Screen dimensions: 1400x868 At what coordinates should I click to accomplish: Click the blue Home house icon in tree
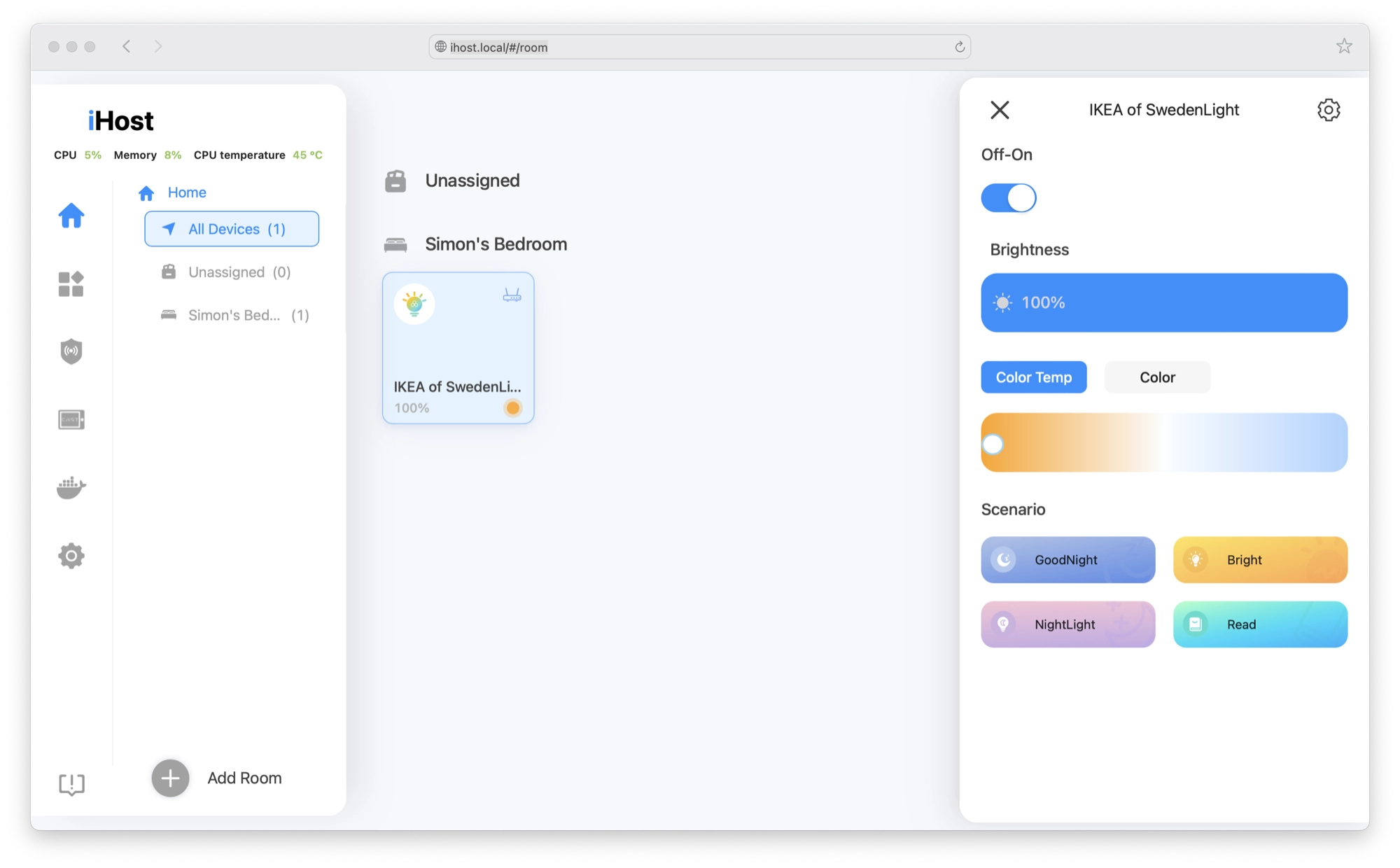tap(146, 192)
